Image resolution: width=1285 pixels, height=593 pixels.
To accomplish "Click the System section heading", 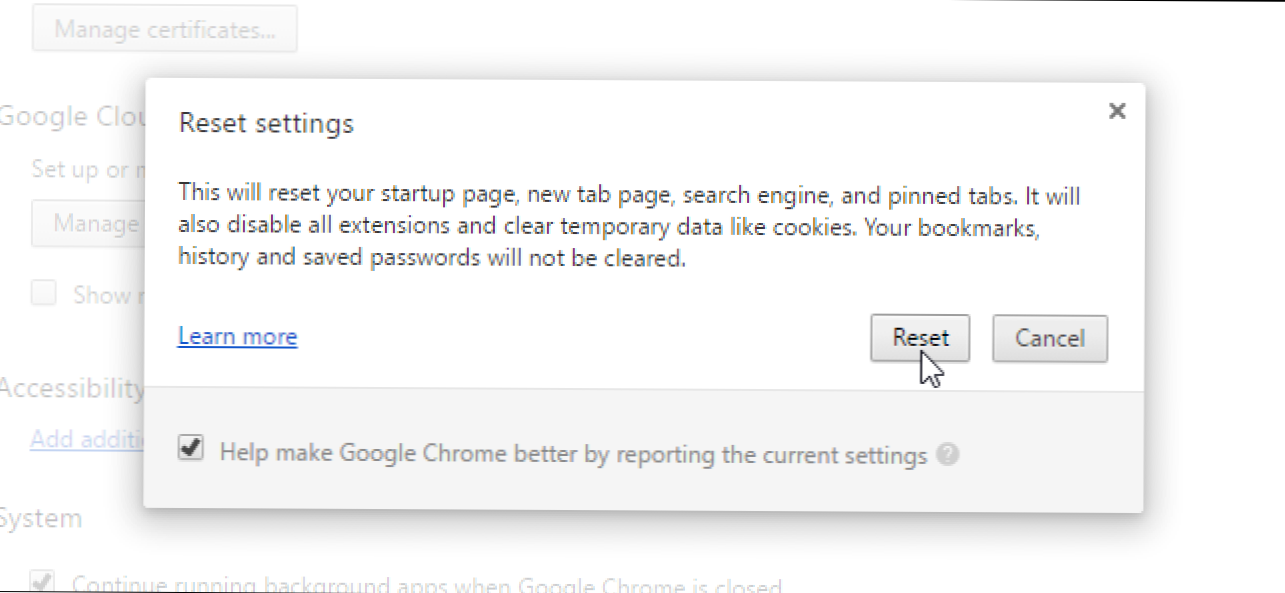I will 41,518.
